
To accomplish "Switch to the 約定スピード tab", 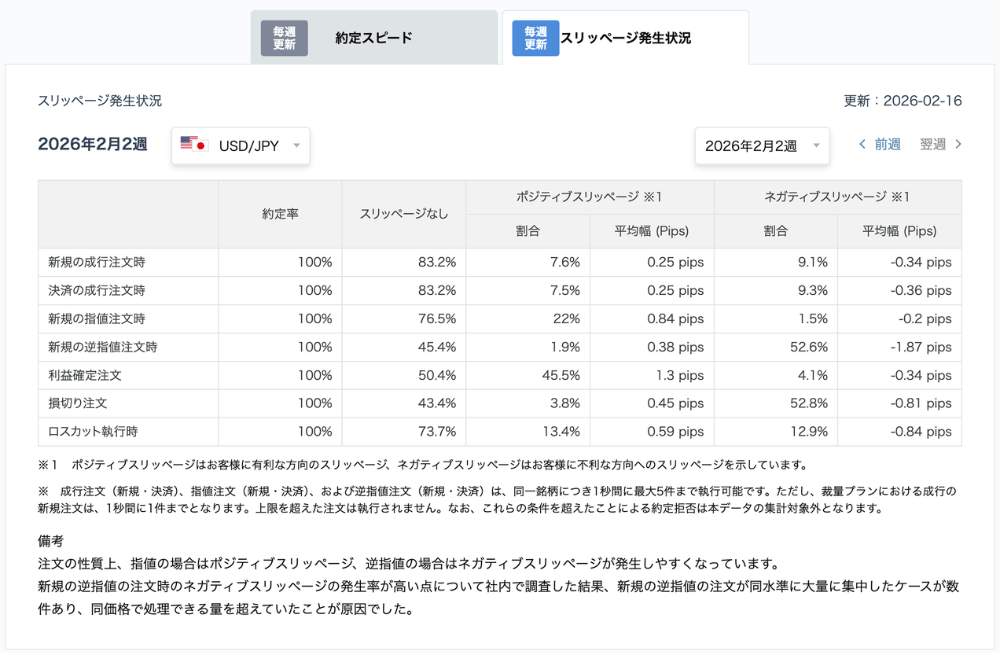I will pyautogui.click(x=375, y=36).
